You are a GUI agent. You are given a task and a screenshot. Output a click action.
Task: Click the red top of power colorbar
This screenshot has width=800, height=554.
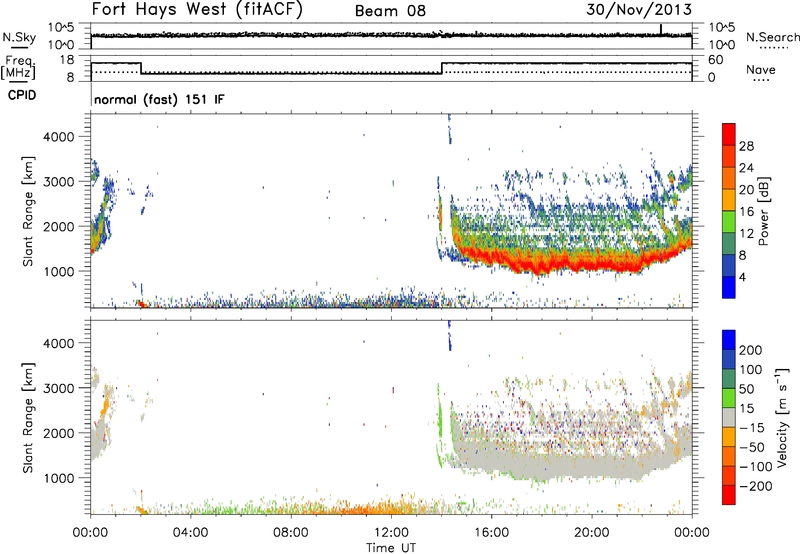point(729,134)
